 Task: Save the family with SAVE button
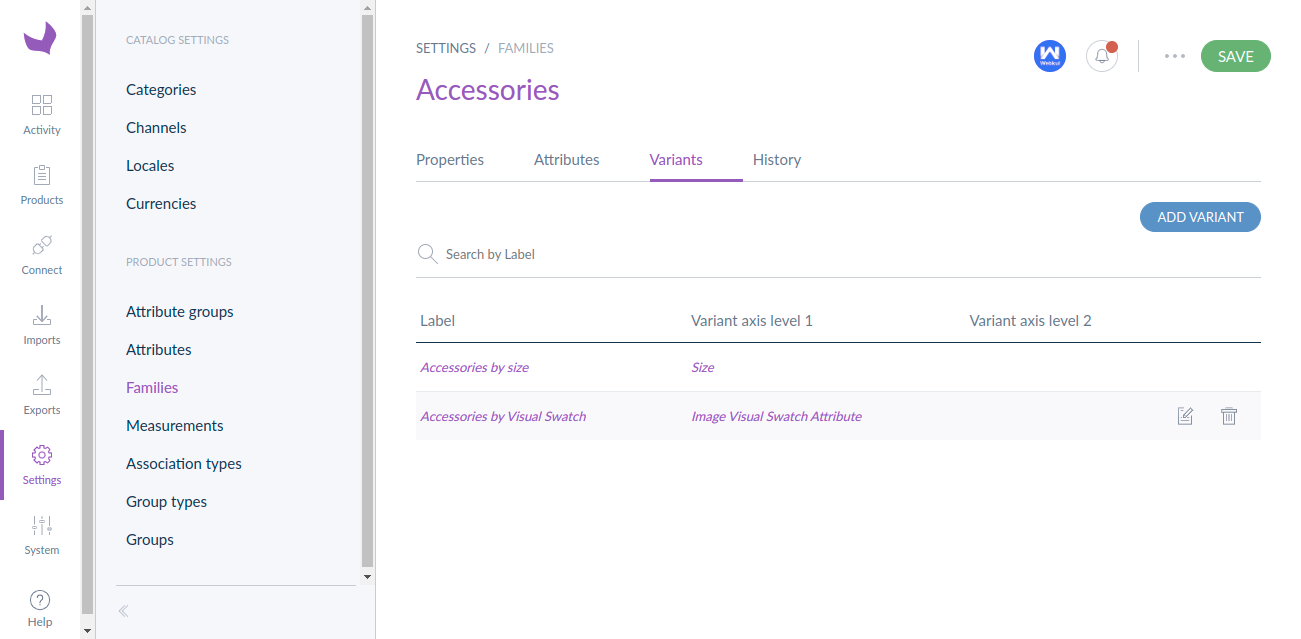click(1236, 56)
